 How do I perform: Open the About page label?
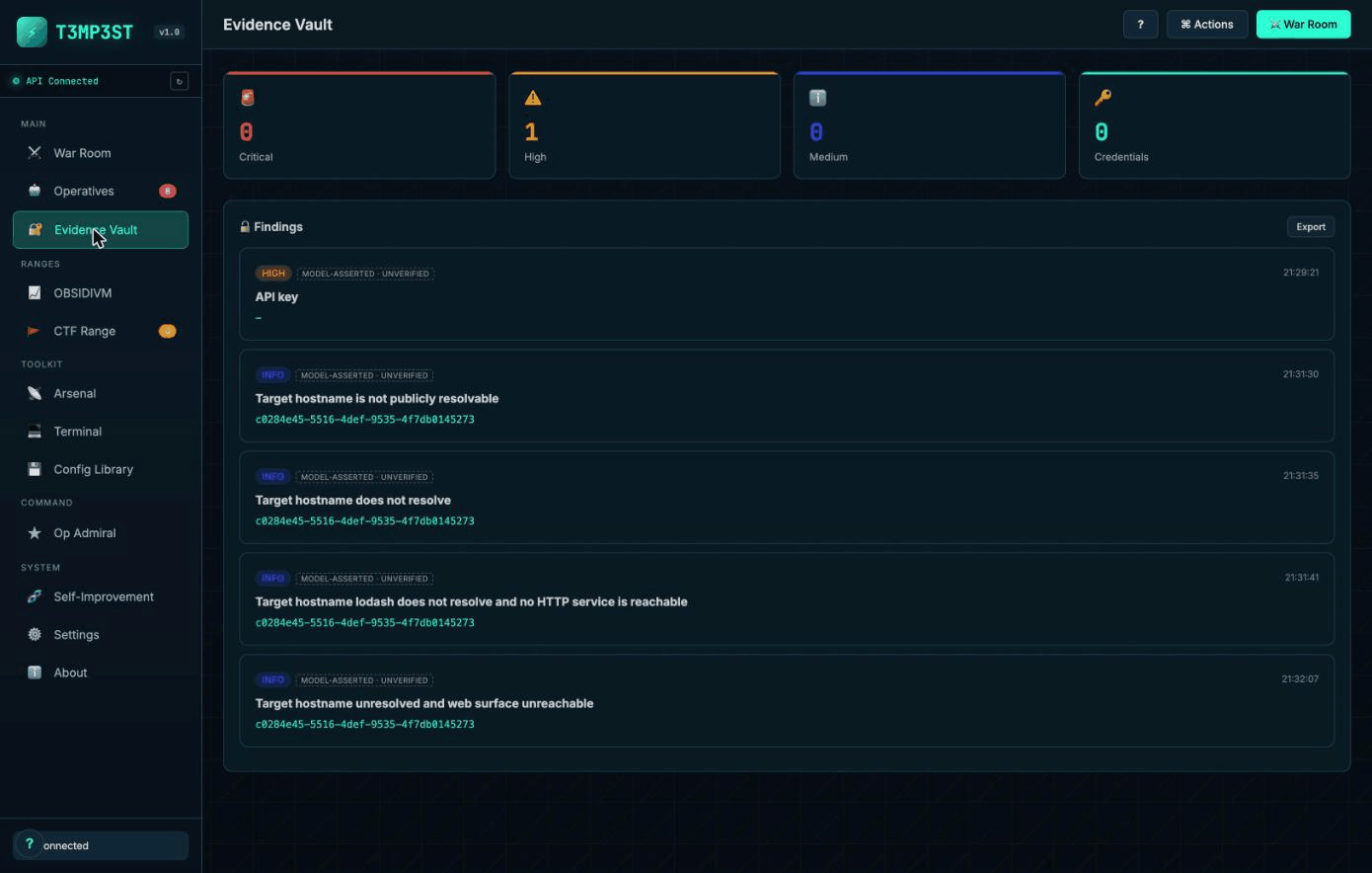70,673
